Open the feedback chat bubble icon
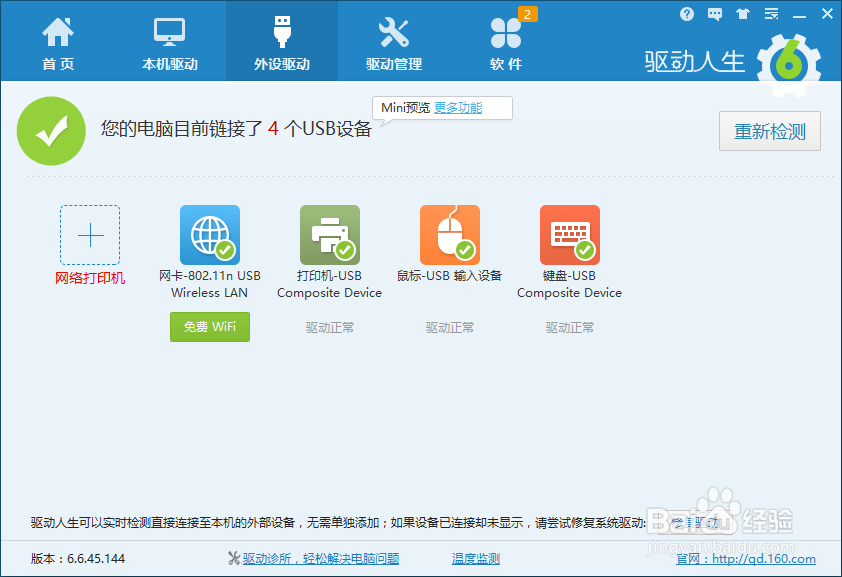 (x=715, y=14)
